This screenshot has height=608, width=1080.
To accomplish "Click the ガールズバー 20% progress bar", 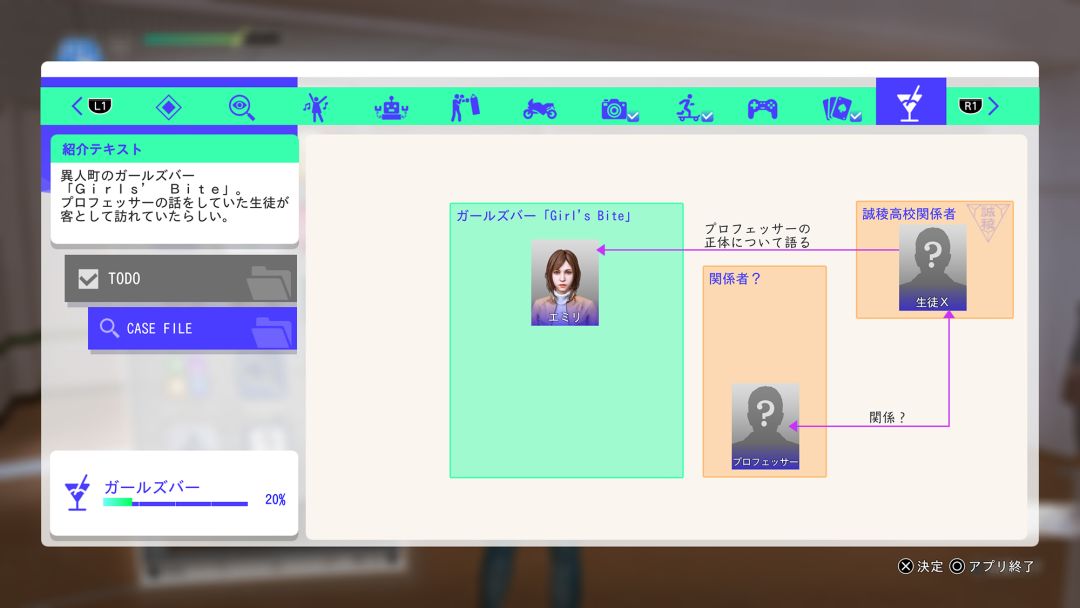I will [x=175, y=503].
